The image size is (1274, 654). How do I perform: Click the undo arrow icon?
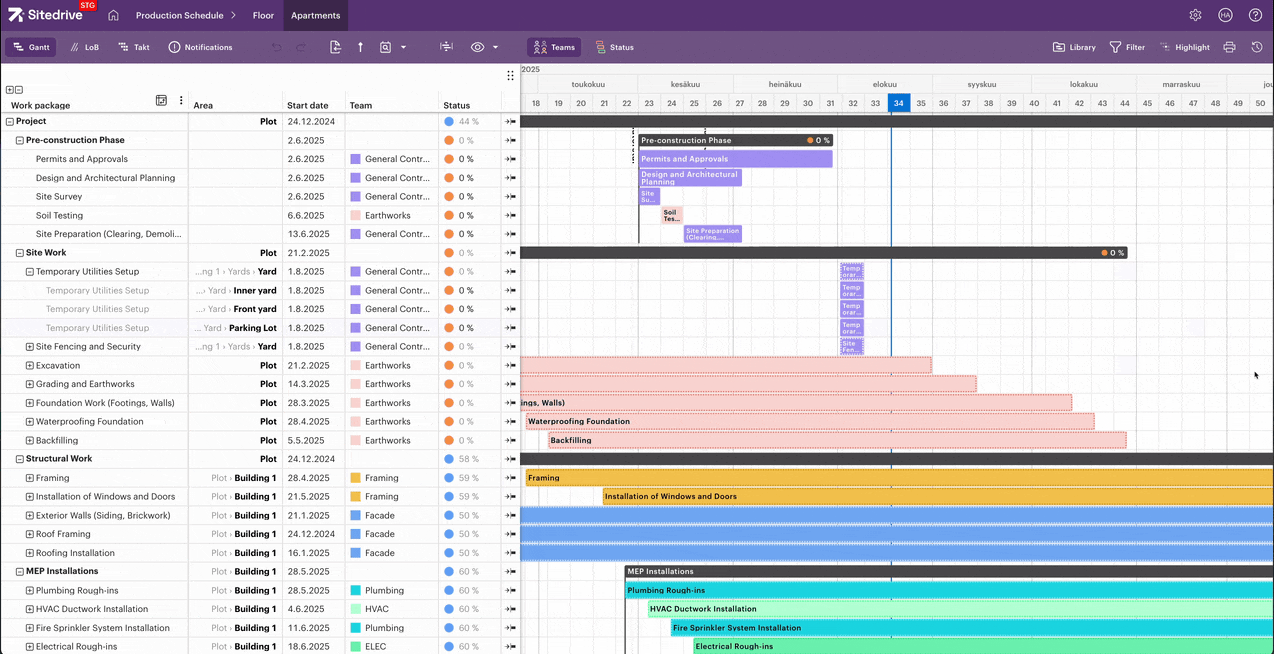point(277,47)
